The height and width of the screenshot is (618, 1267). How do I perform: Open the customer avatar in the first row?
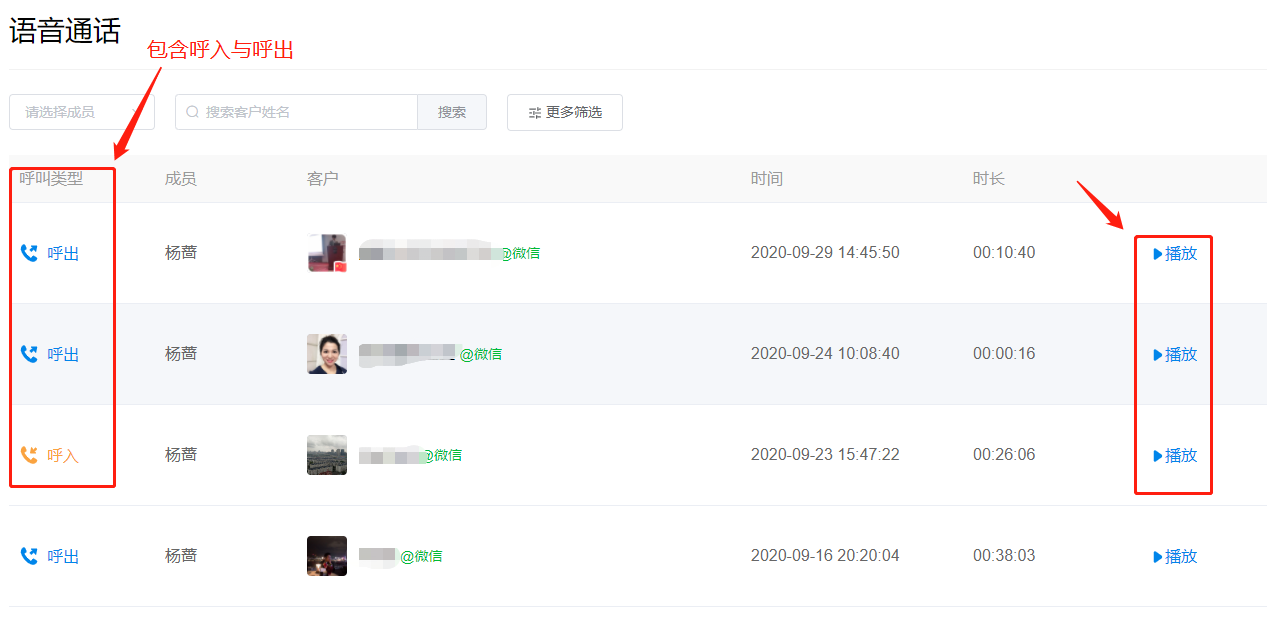coord(327,253)
